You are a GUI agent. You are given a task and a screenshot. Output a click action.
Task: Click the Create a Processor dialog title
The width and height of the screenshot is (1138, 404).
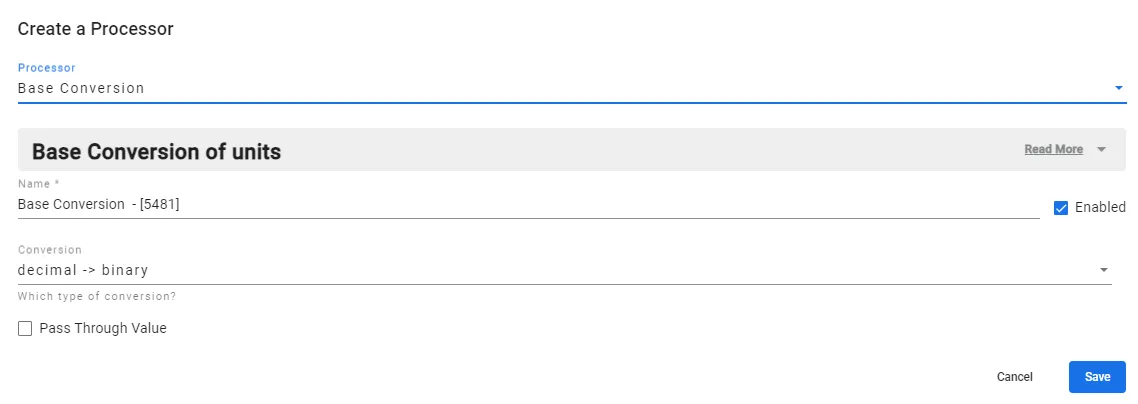pos(96,29)
